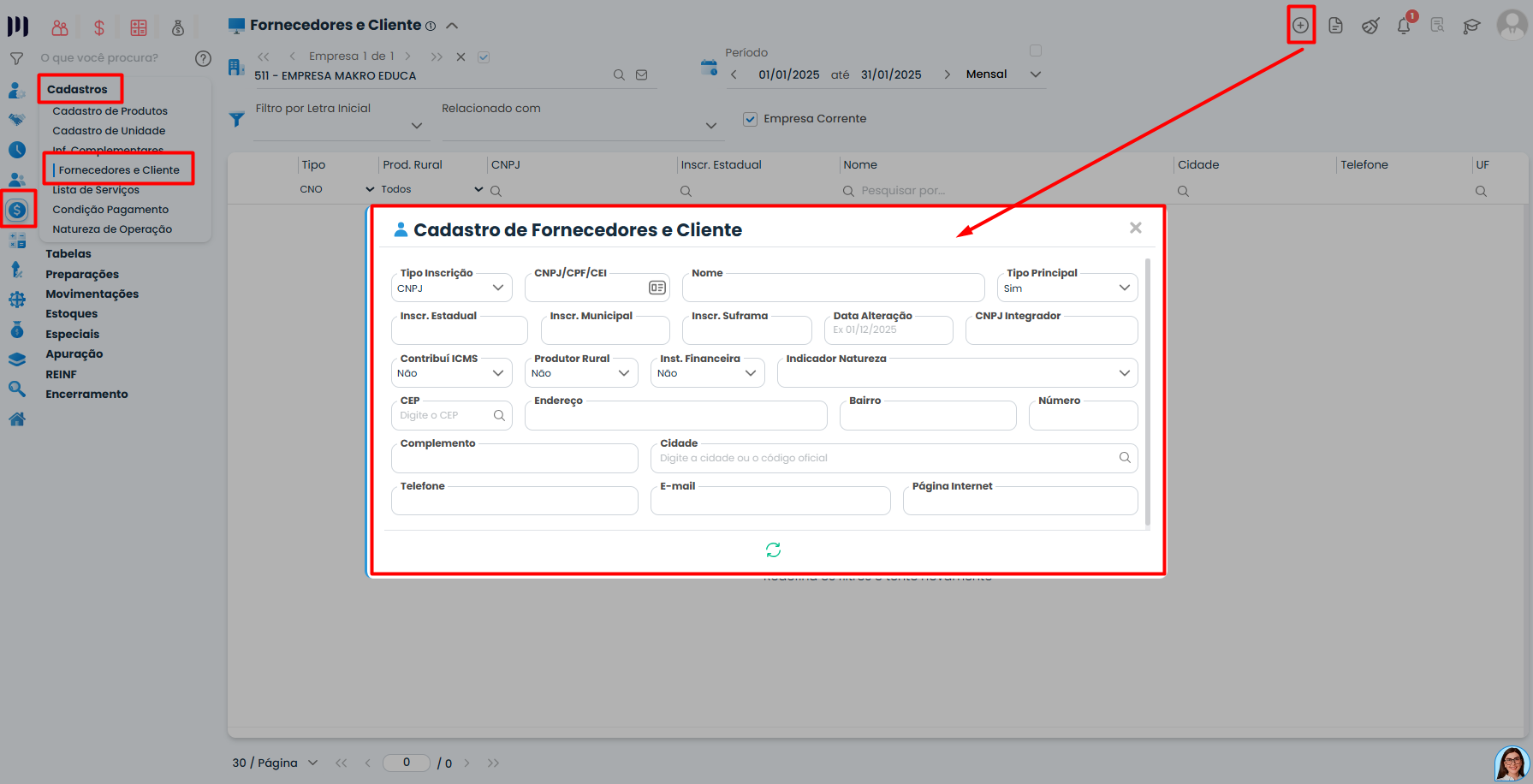Click the green refresh icon in dialog
Viewport: 1533px width, 784px height.
pyautogui.click(x=773, y=550)
